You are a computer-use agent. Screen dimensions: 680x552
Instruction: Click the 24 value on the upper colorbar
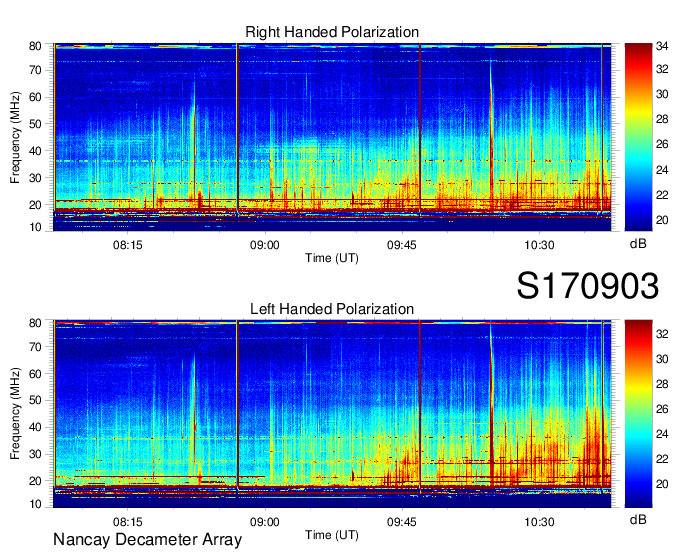(662, 170)
